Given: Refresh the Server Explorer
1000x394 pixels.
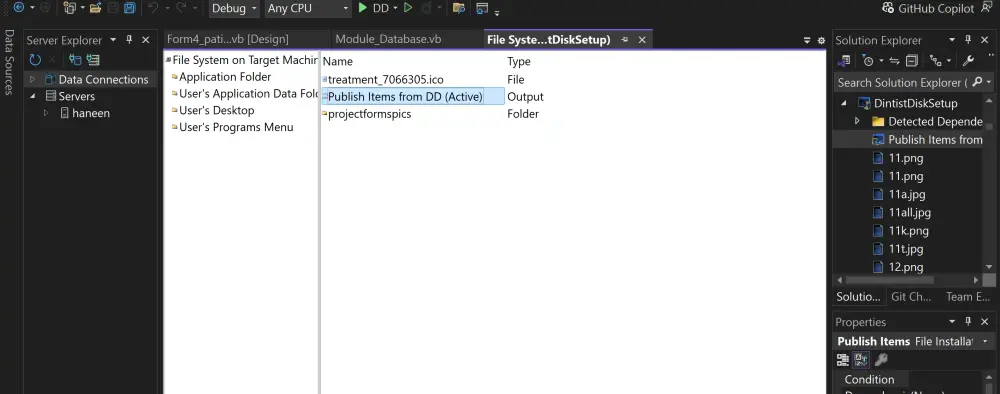Looking at the screenshot, I should pyautogui.click(x=35, y=60).
